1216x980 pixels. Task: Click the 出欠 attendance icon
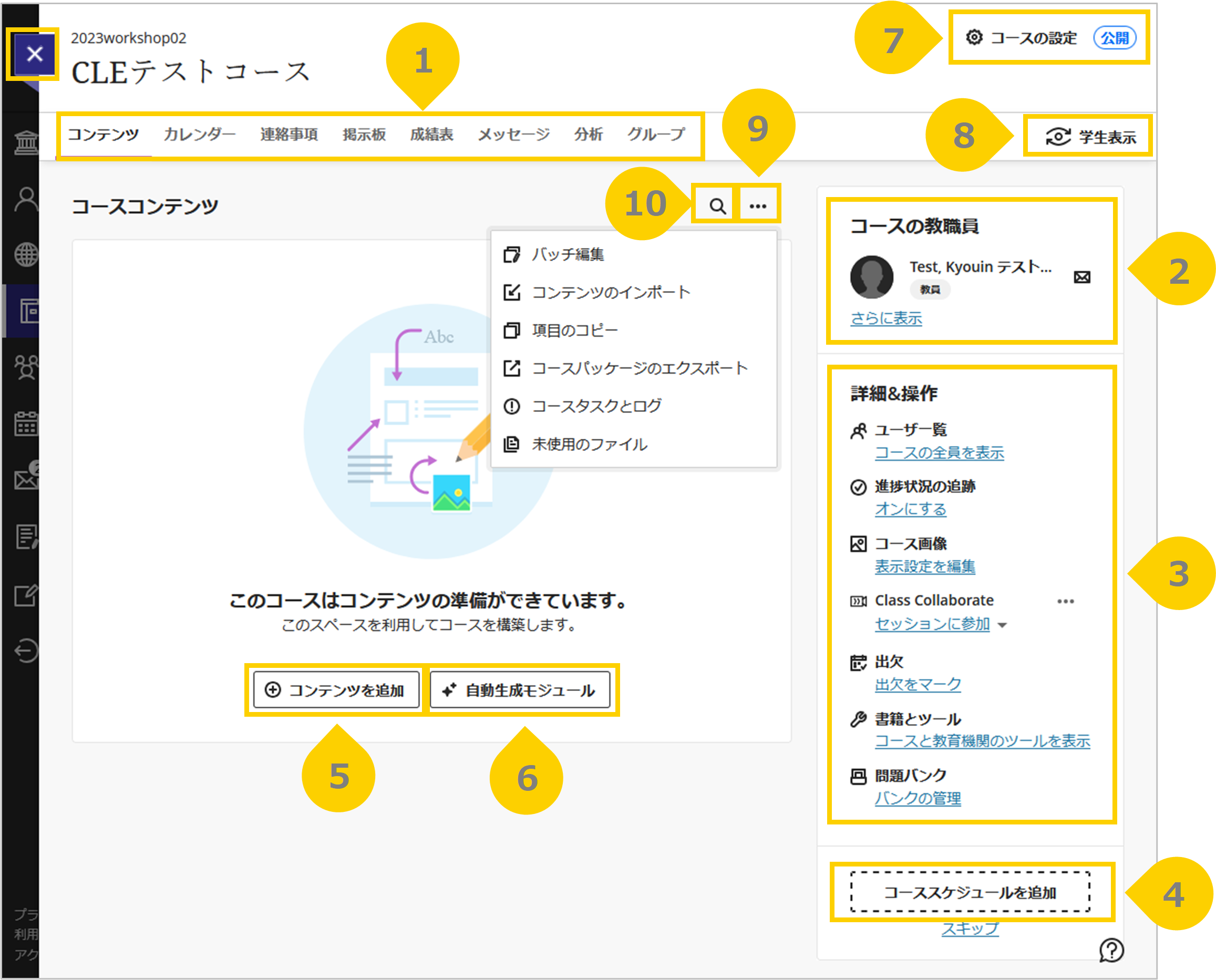[858, 662]
